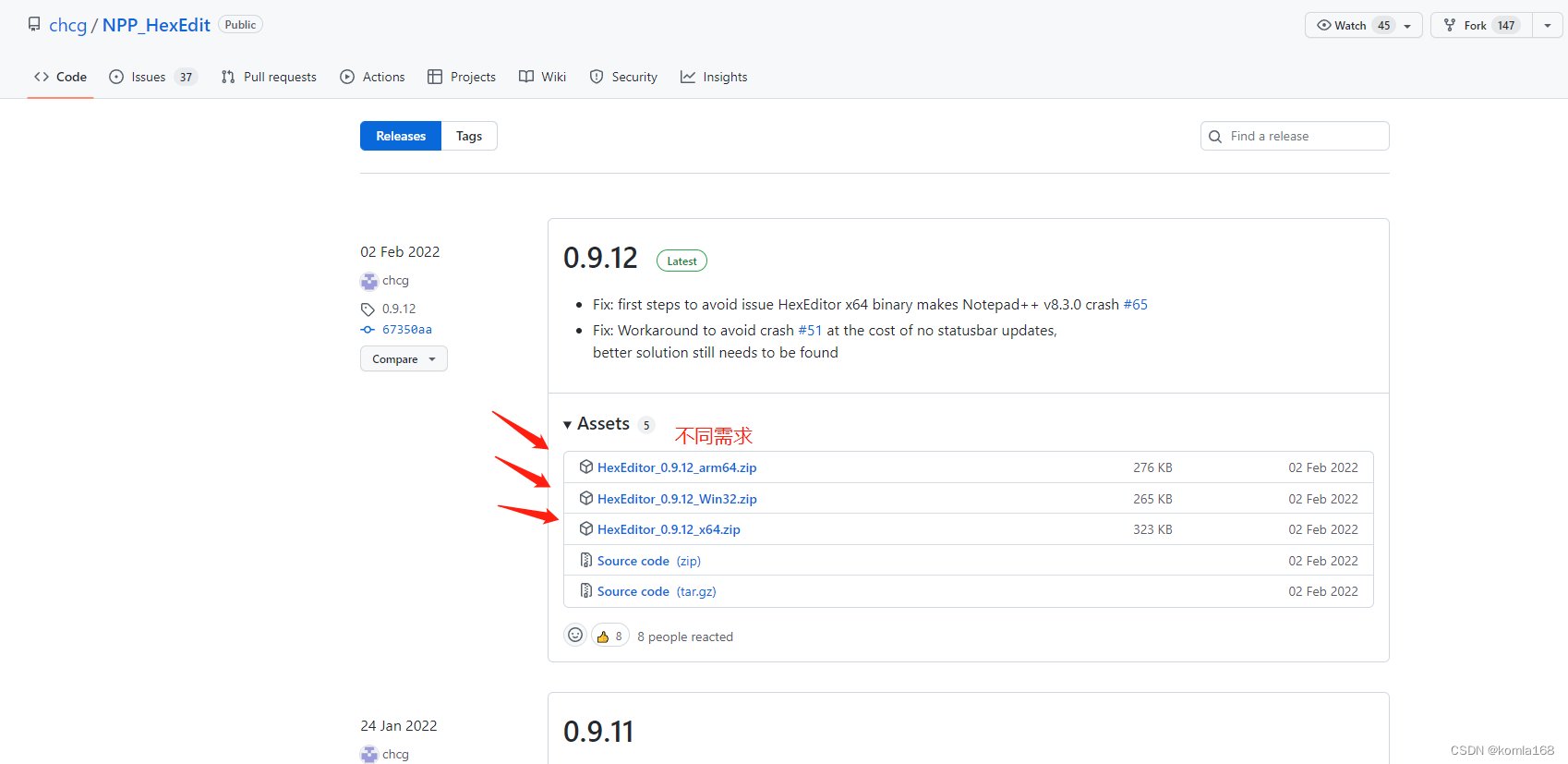Open the 0.9.12 release title
Viewport: 1568px width, 764px height.
pos(600,258)
